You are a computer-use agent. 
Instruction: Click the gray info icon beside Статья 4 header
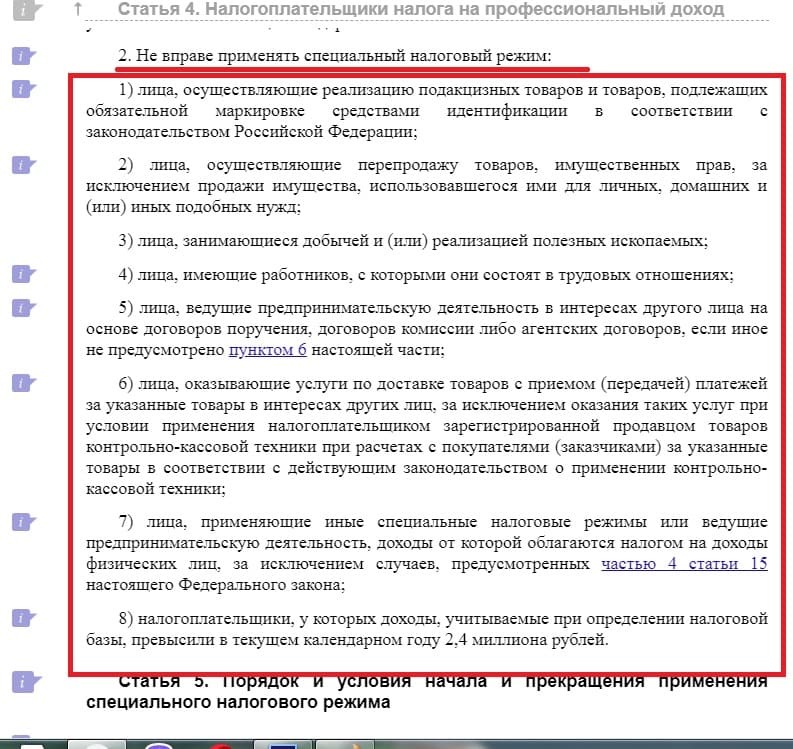click(24, 9)
